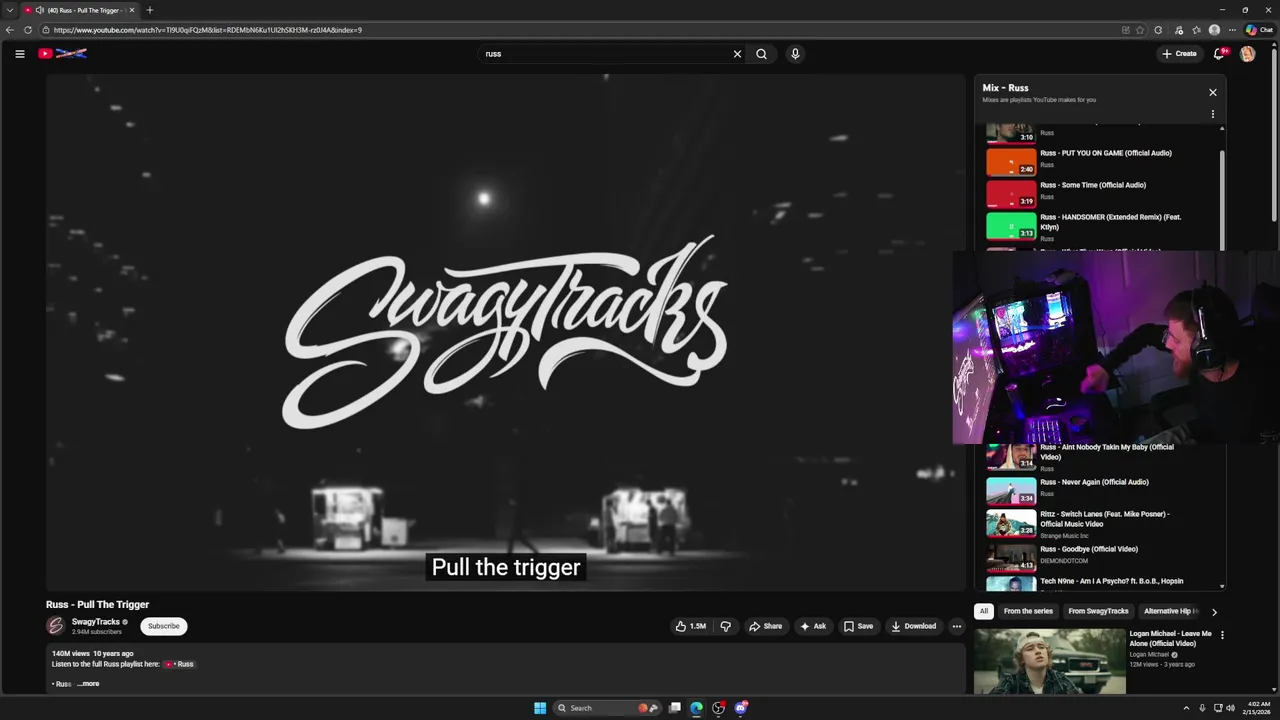Click the Create button
Image resolution: width=1280 pixels, height=720 pixels.
tap(1179, 54)
